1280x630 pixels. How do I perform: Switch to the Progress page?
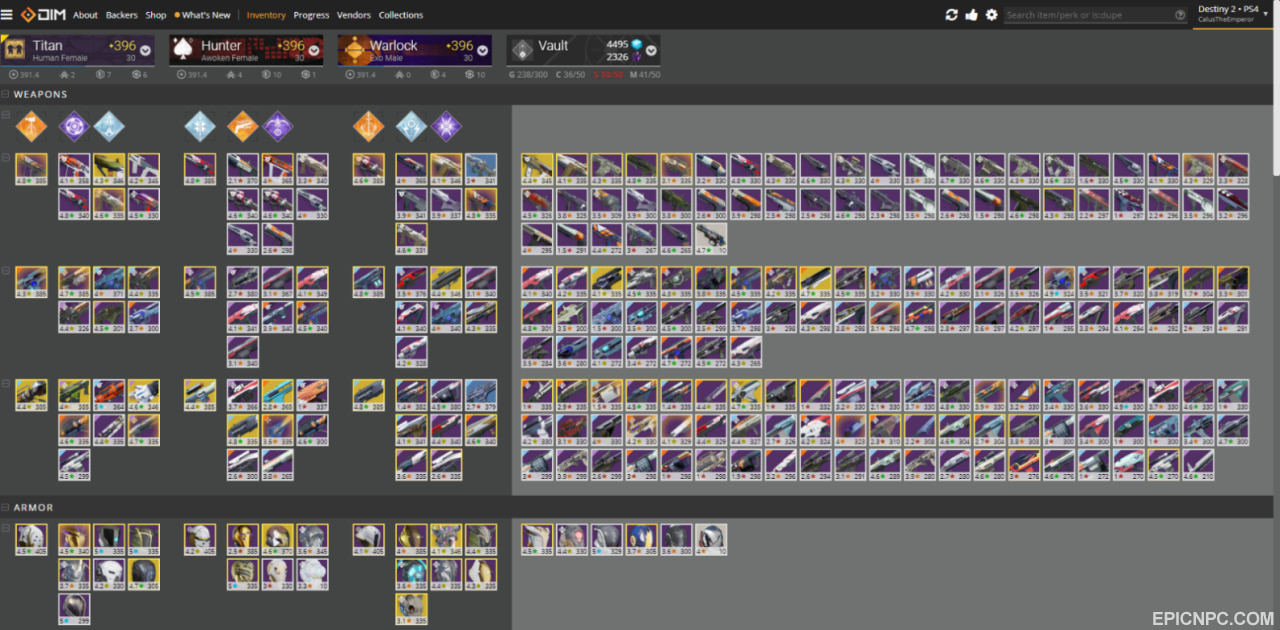tap(311, 15)
